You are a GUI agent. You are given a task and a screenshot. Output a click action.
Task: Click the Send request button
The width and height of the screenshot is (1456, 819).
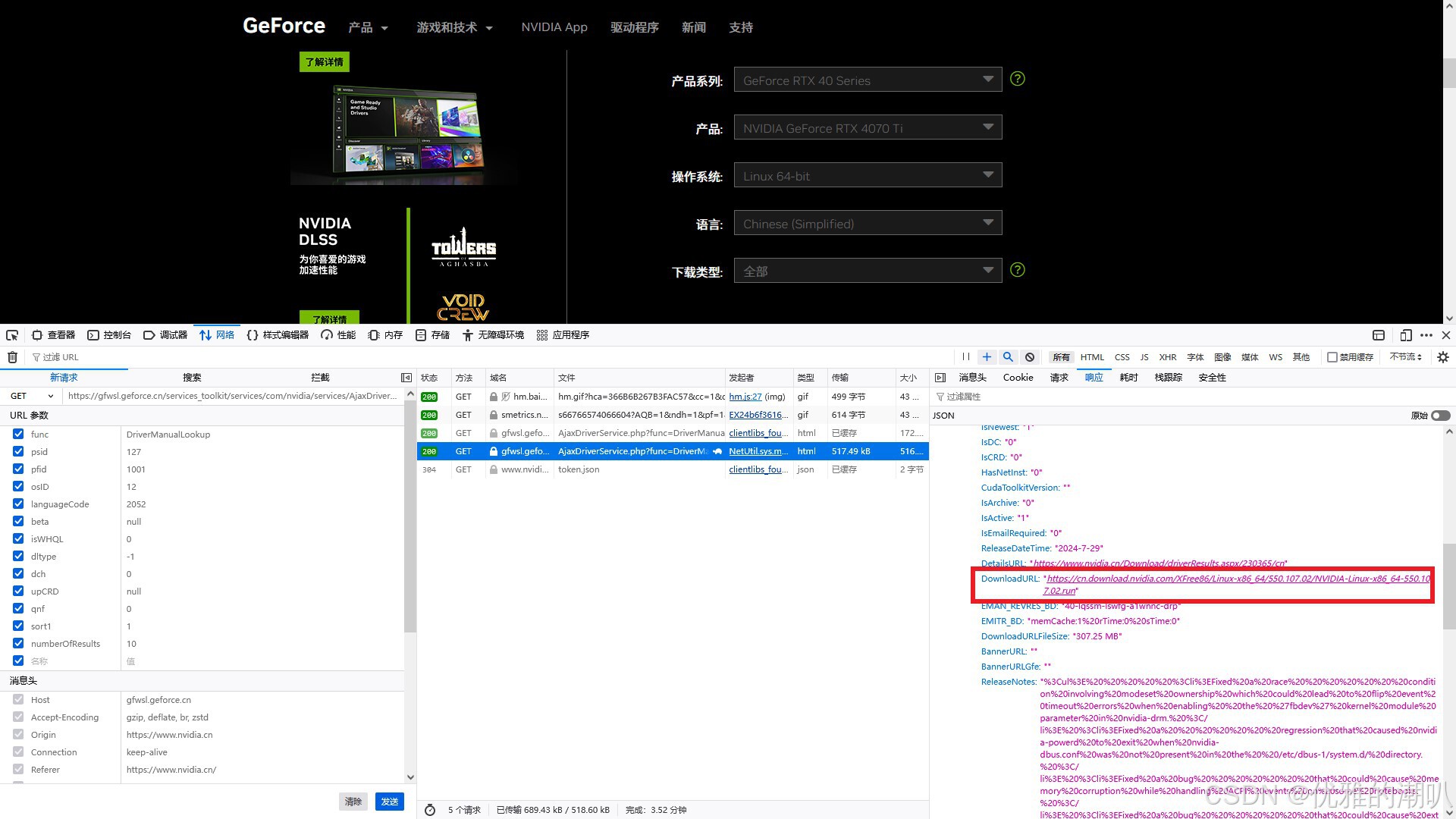coord(389,802)
